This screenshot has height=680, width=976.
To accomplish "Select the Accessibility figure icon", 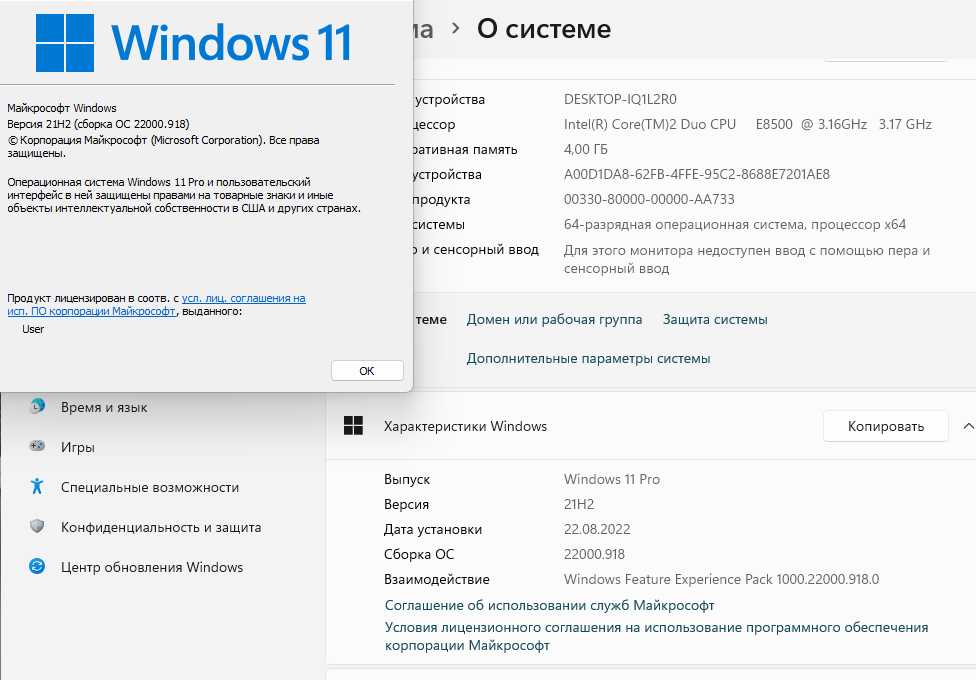I will (x=37, y=487).
